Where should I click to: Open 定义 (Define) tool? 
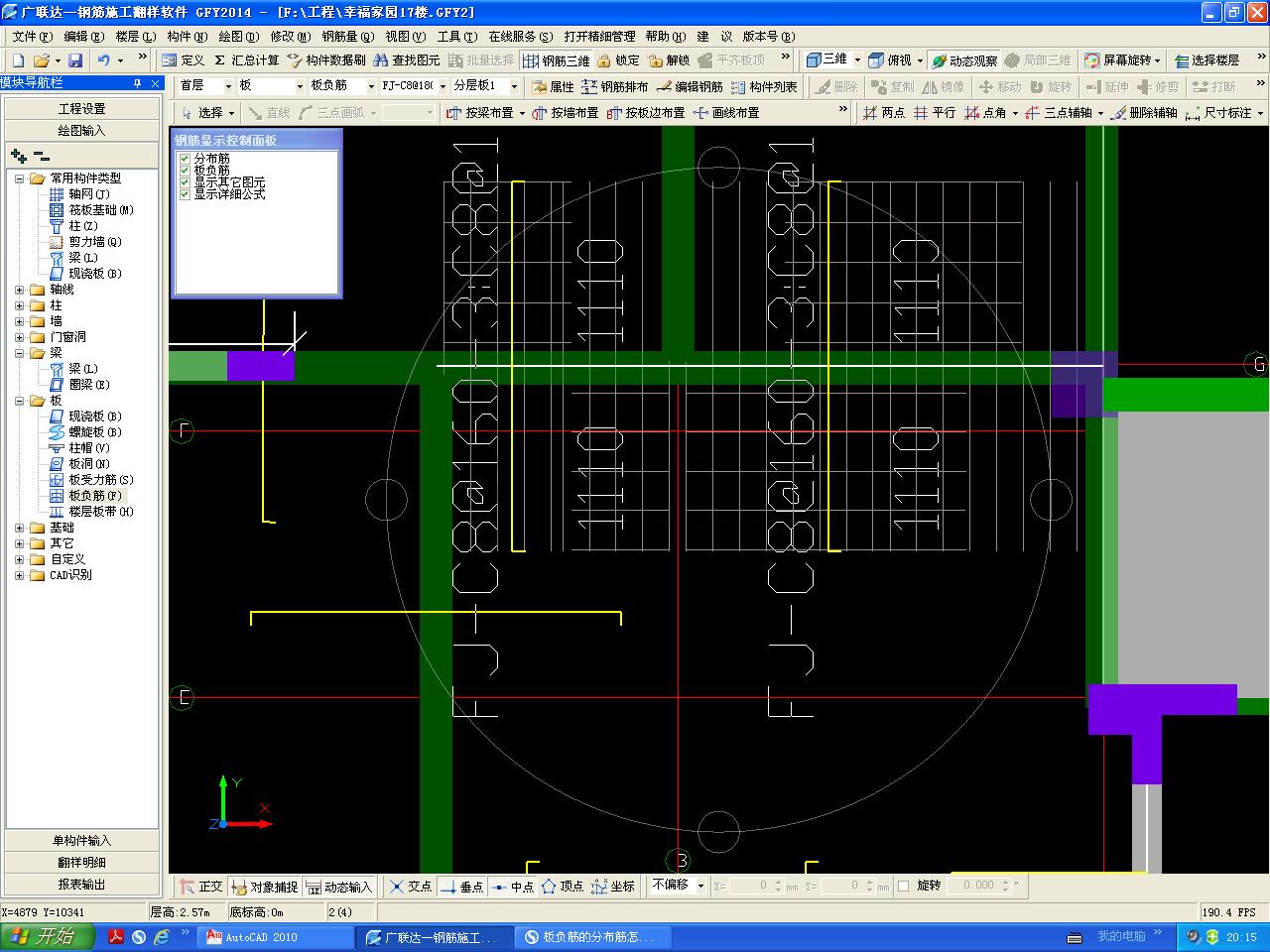[183, 60]
